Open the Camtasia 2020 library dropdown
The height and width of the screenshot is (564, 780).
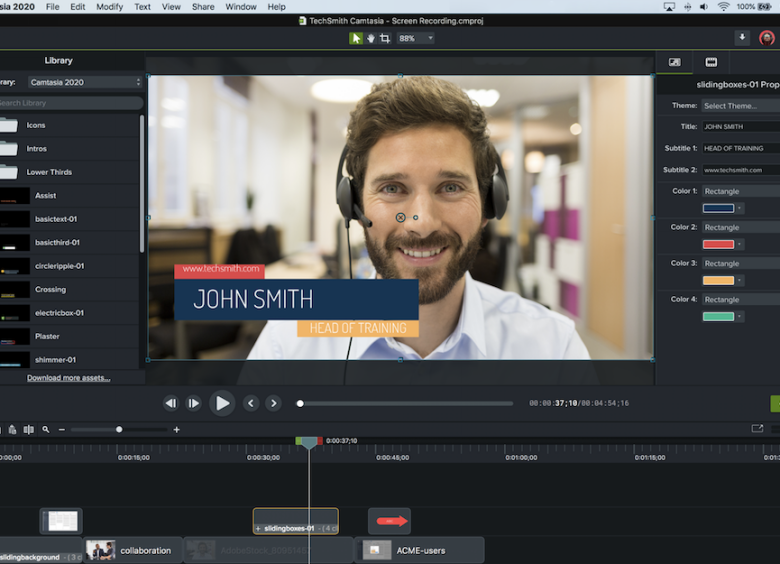[85, 82]
